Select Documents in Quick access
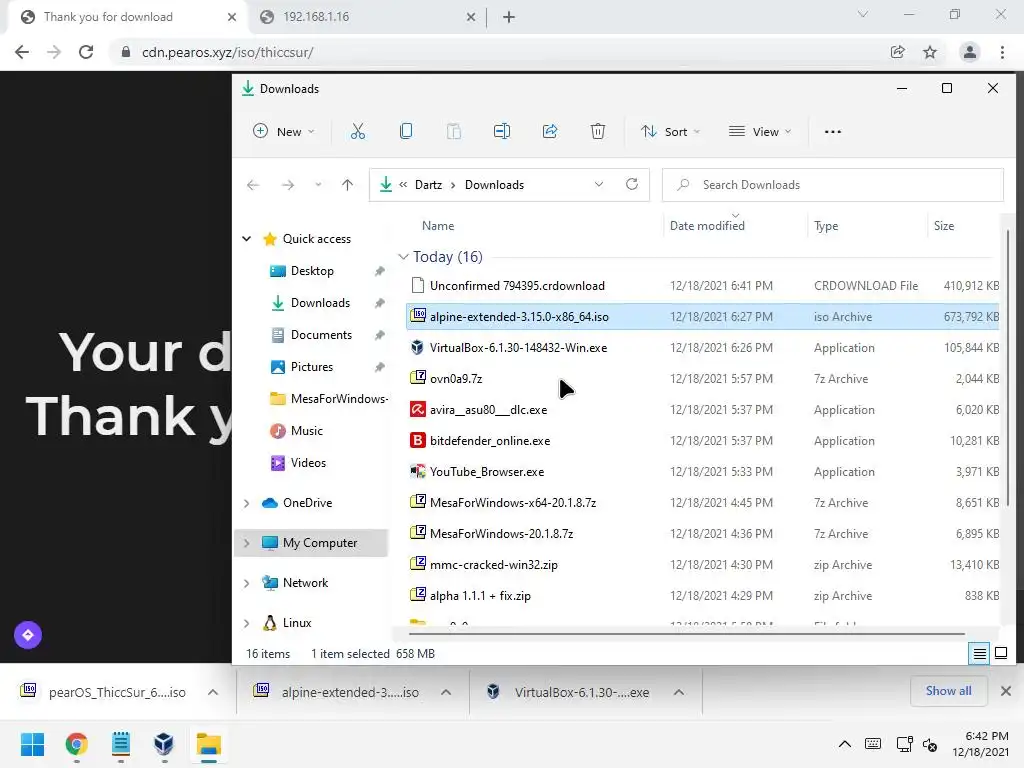The height and width of the screenshot is (768, 1024). click(x=321, y=335)
